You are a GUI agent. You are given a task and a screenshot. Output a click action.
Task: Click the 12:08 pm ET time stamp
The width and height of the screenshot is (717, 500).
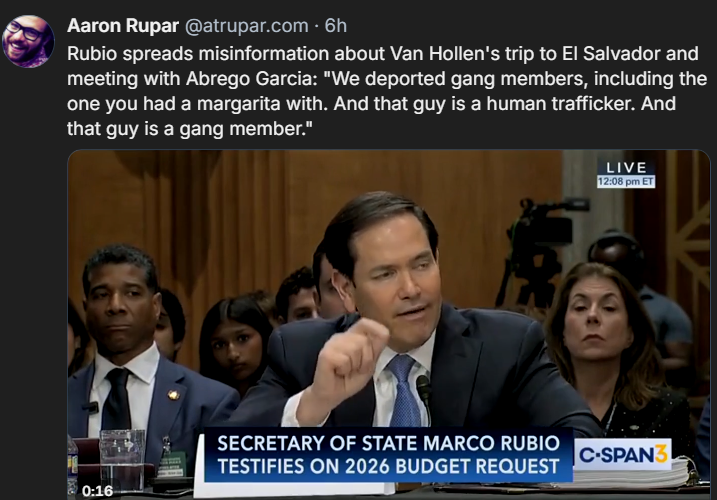(626, 182)
